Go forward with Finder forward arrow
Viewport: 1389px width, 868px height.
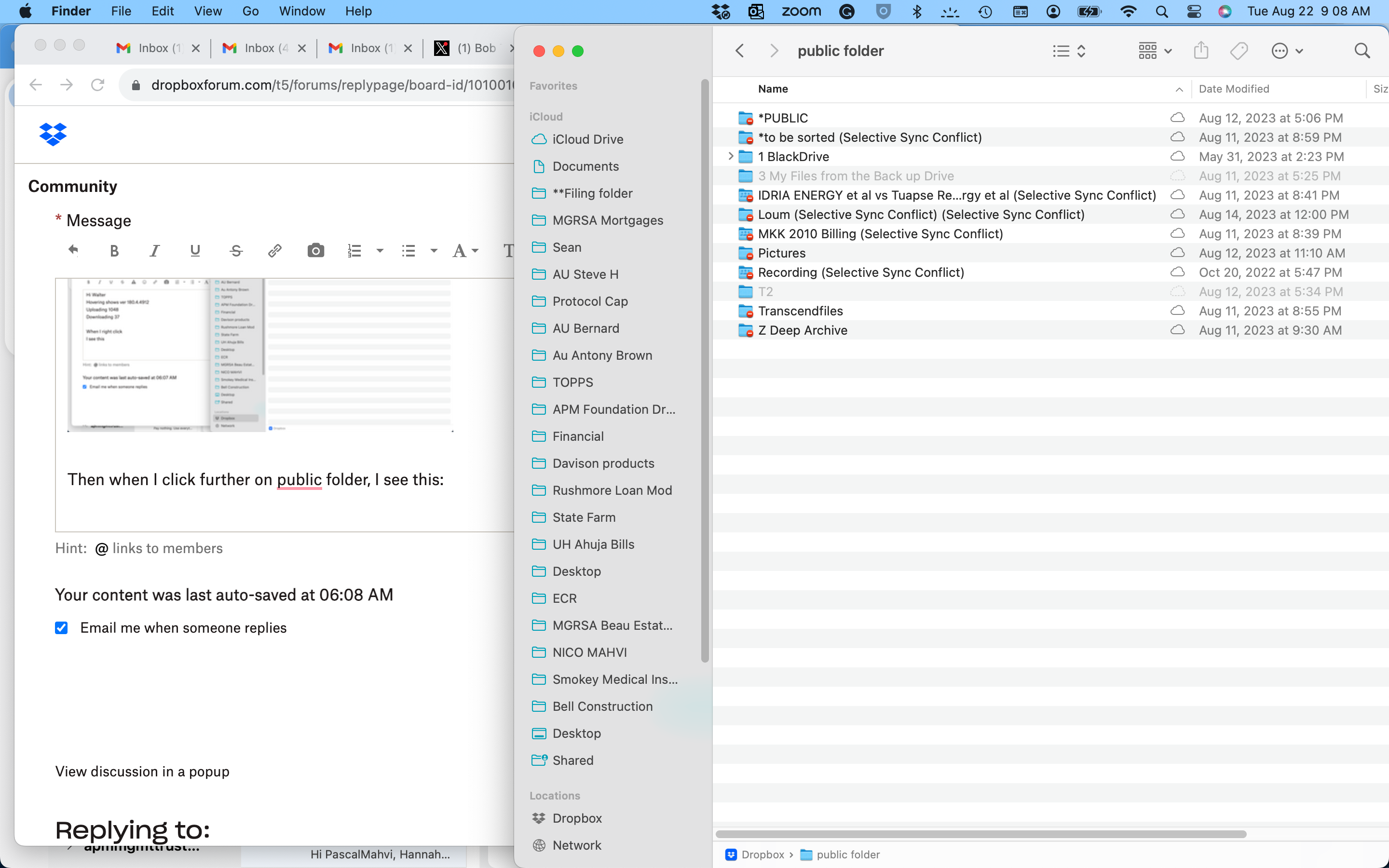[x=774, y=51]
